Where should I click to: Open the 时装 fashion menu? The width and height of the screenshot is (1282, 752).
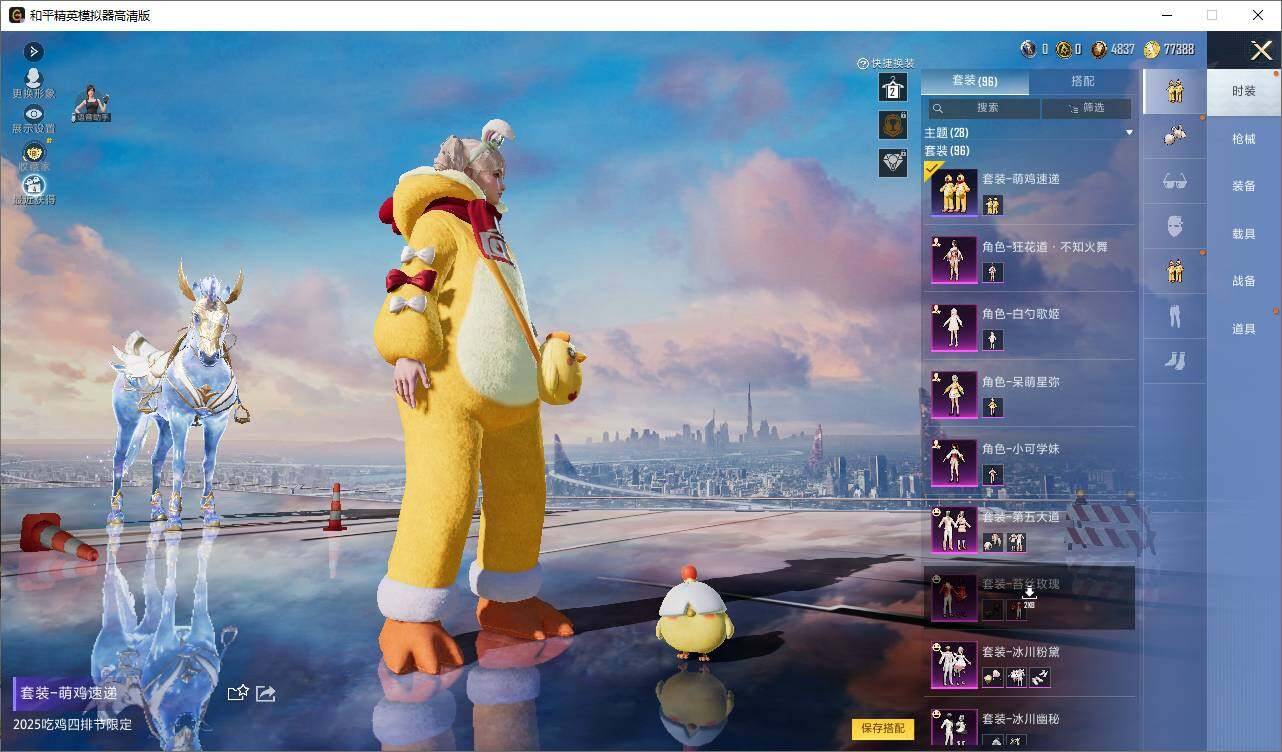point(1244,91)
